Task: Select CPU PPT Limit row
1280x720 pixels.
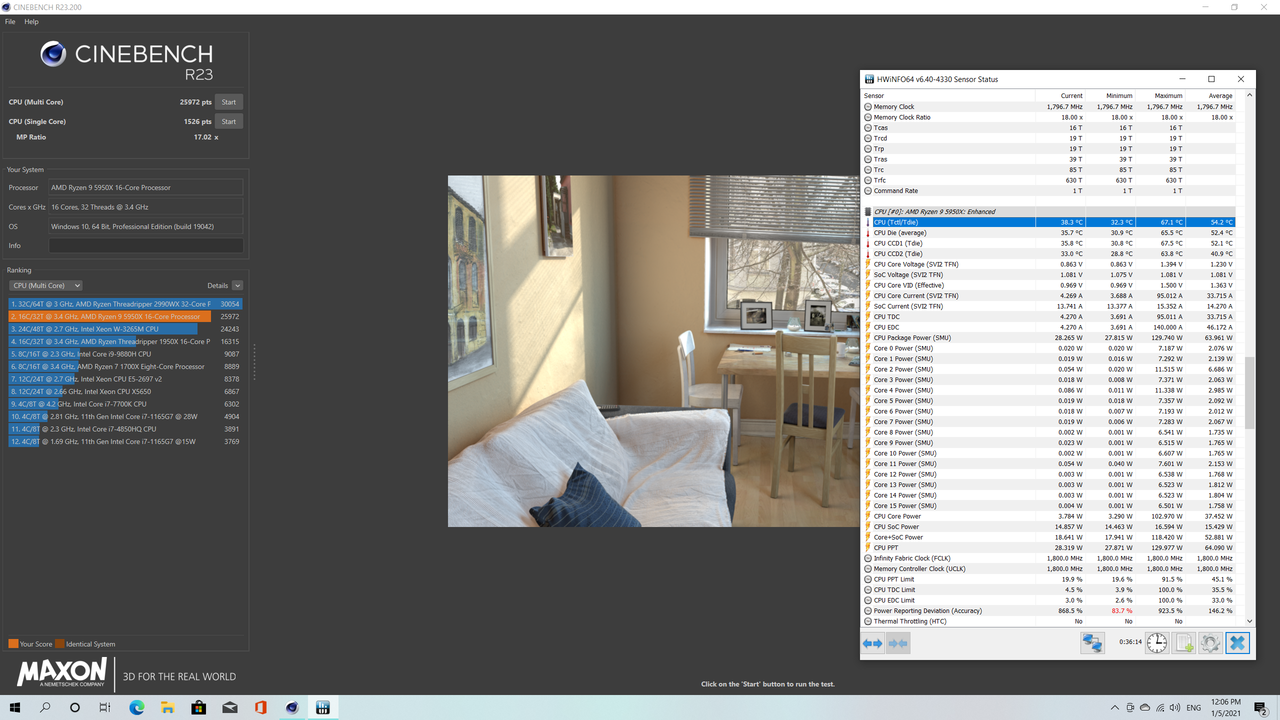Action: (1049, 579)
